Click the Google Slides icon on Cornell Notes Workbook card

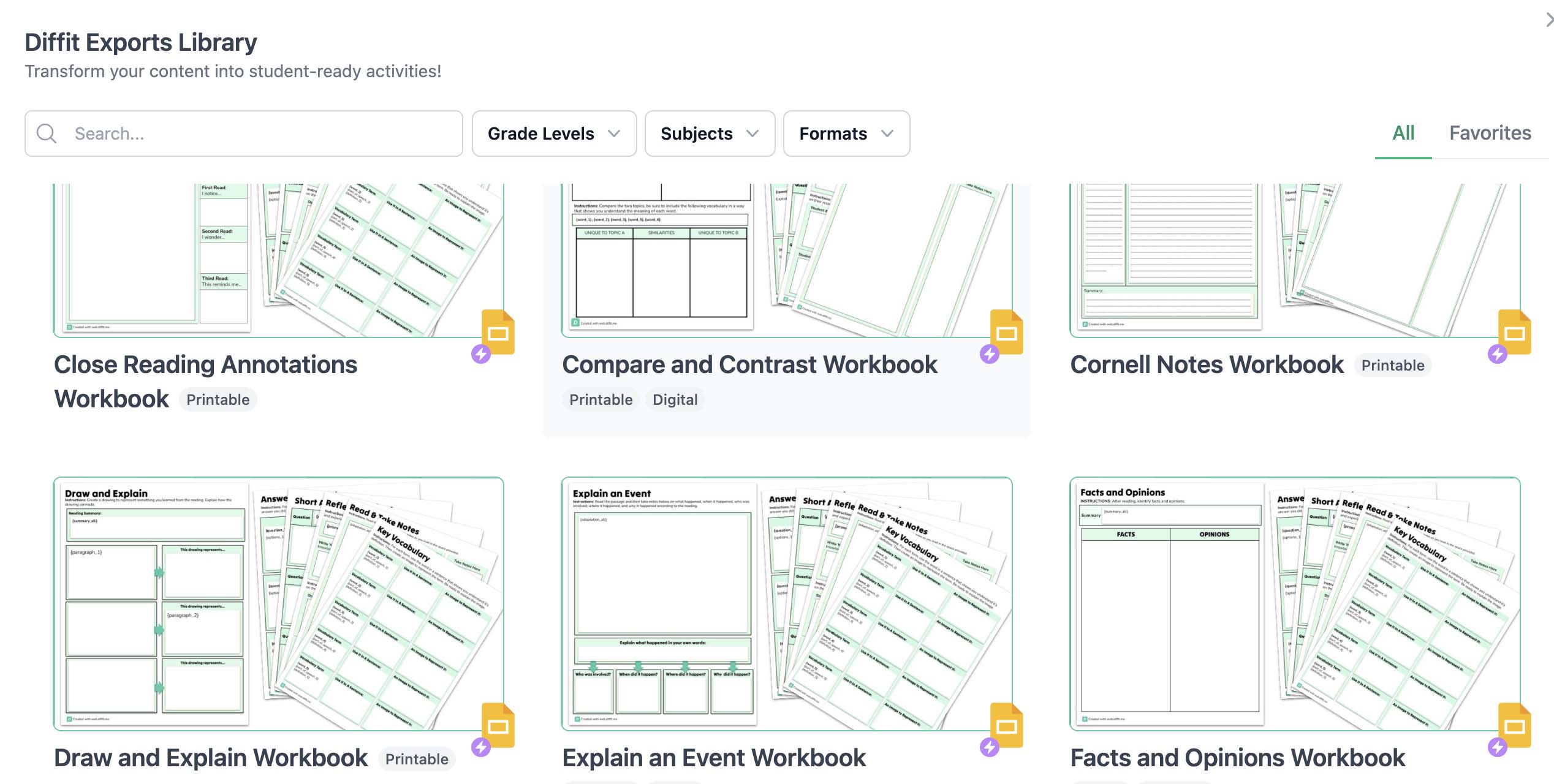click(1515, 332)
